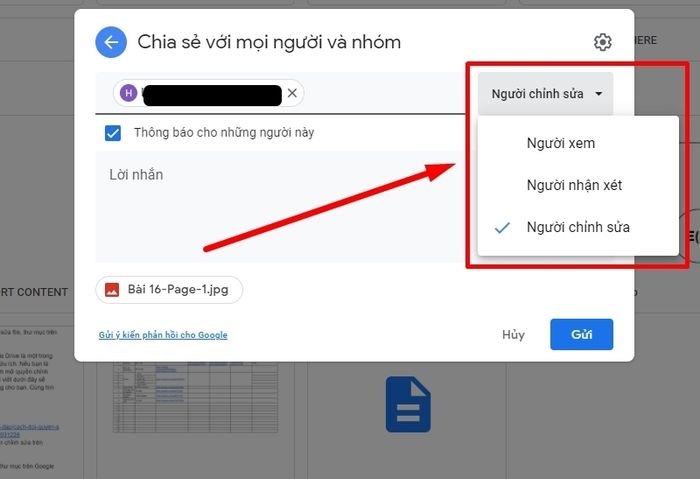Click the spreadsheet thumbnail behind the dialog

[195, 397]
